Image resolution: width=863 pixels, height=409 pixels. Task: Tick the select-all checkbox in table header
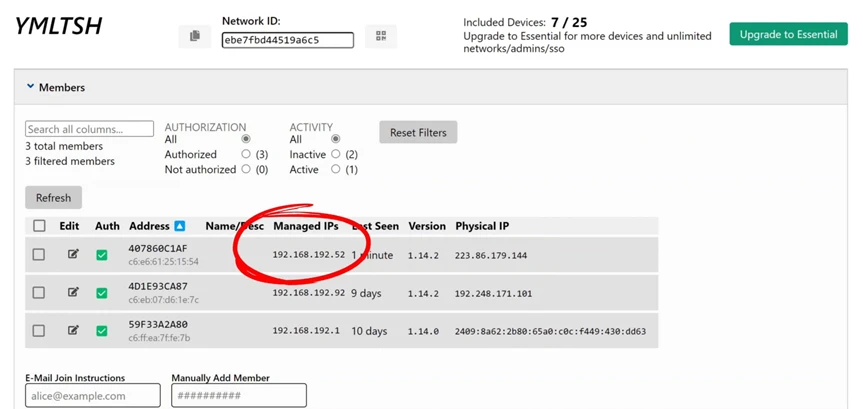(39, 226)
